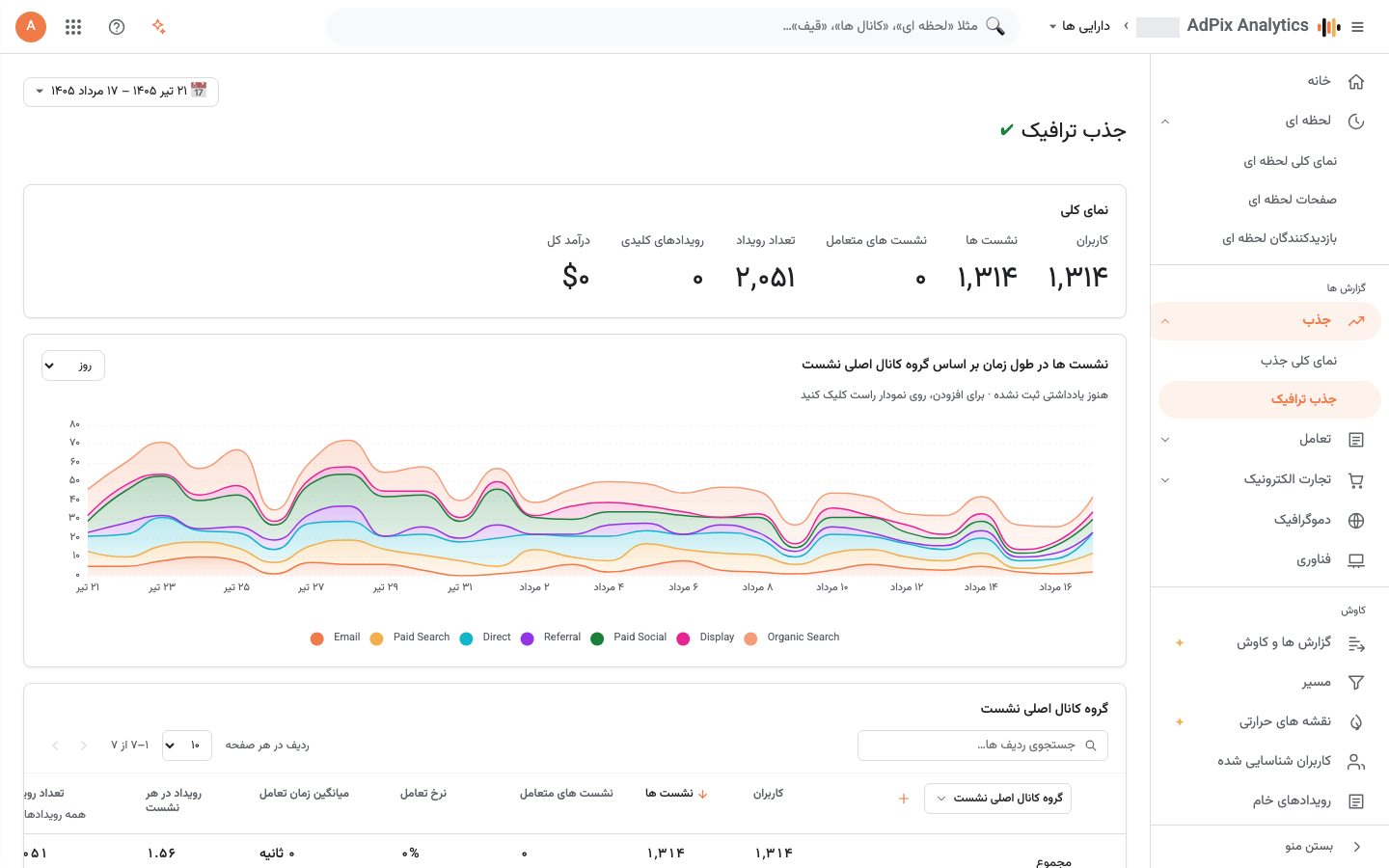Open the help question mark icon

tap(117, 27)
